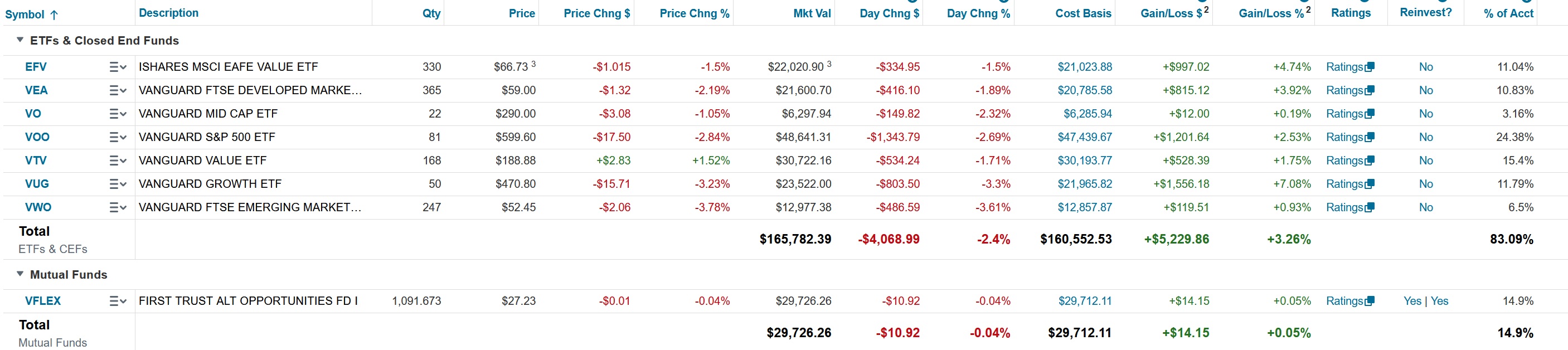The height and width of the screenshot is (350, 1568).
Task: Collapse the Mutual Funds section
Action: [20, 275]
